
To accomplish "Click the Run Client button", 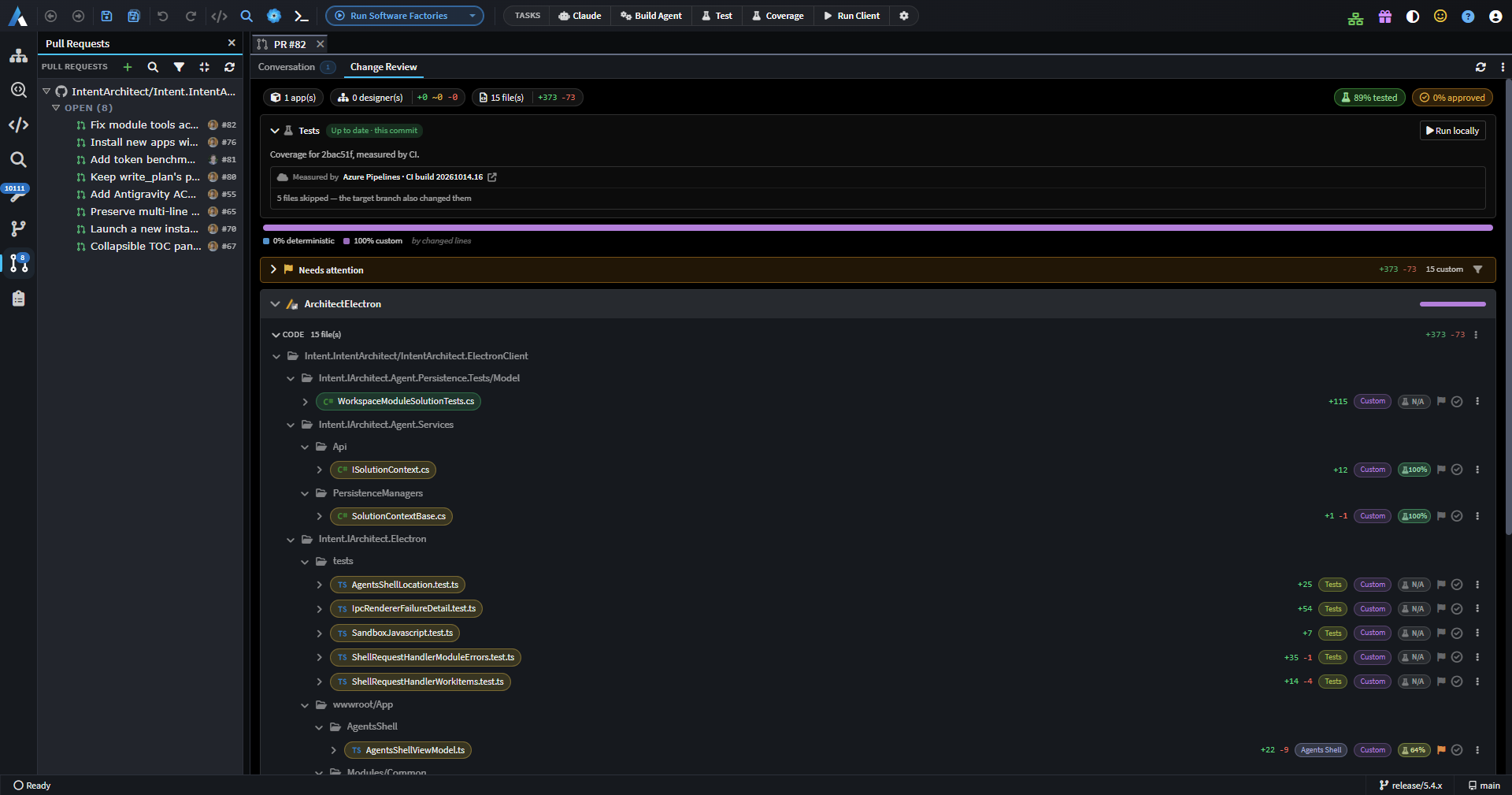I will pyautogui.click(x=851, y=16).
